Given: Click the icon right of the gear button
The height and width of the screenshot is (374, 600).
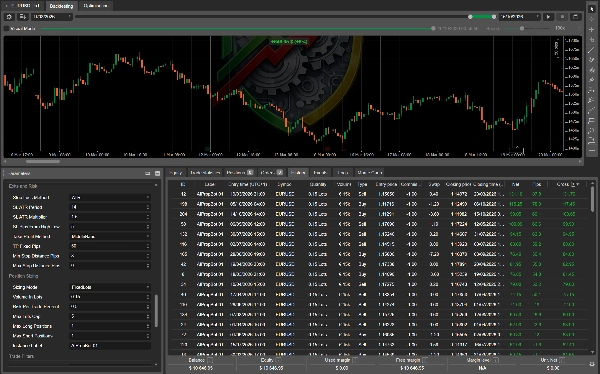Looking at the screenshot, I should [x=23, y=16].
